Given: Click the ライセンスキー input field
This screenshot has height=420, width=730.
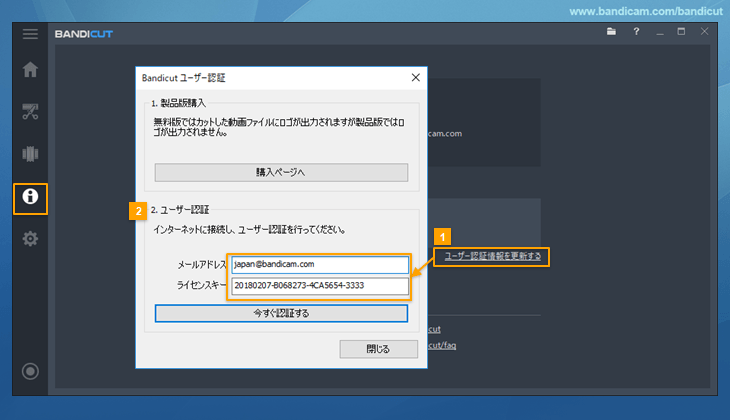Looking at the screenshot, I should click(320, 286).
